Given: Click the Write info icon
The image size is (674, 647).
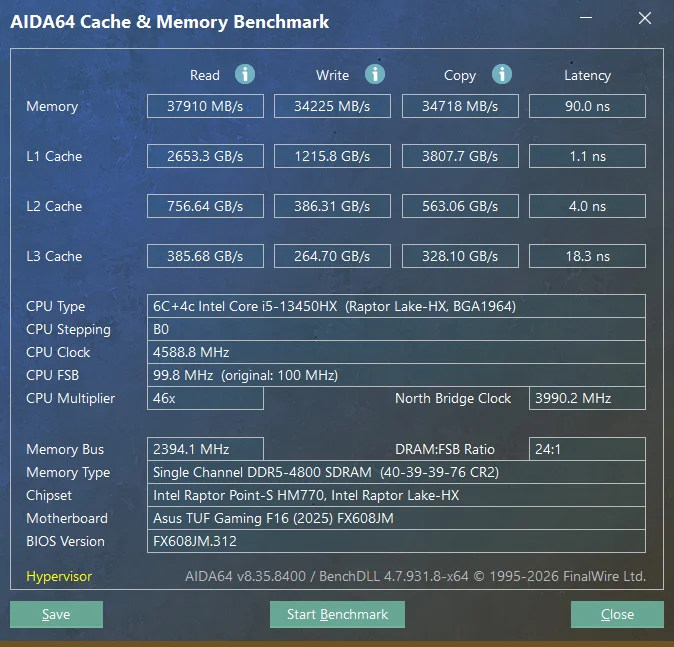Looking at the screenshot, I should (375, 74).
